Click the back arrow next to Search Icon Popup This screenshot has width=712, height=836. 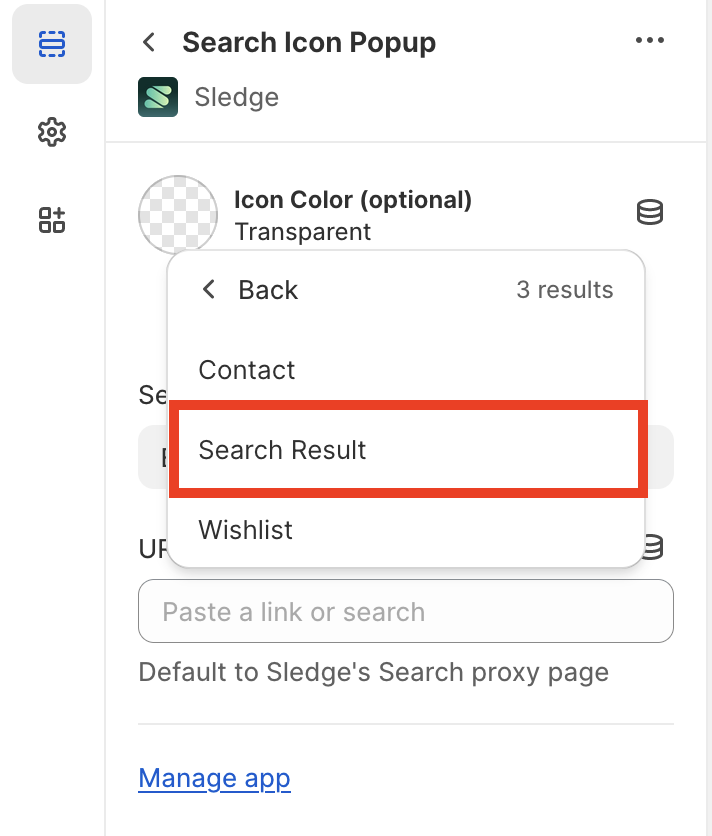click(148, 42)
